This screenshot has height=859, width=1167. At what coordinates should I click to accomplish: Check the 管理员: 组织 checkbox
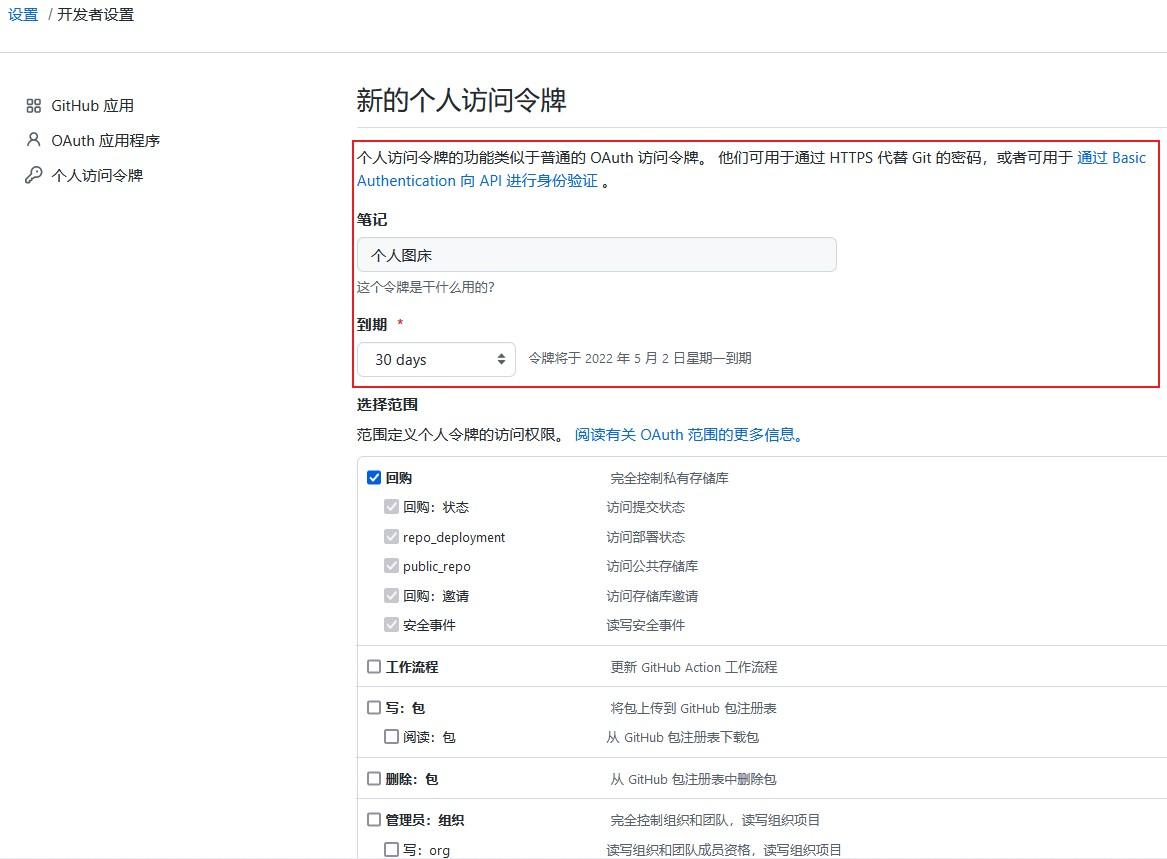(374, 820)
